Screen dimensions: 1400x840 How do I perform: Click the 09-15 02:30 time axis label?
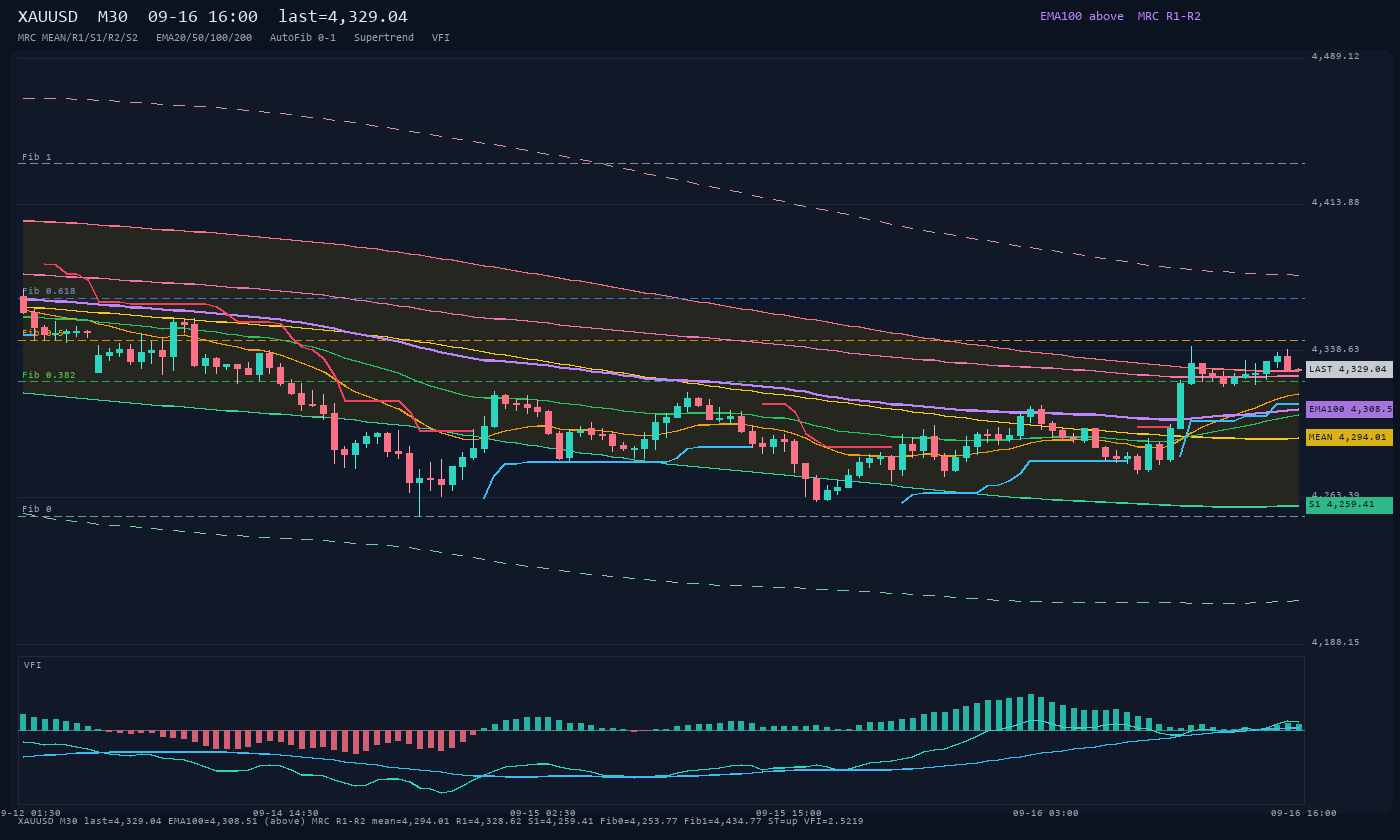coord(543,813)
